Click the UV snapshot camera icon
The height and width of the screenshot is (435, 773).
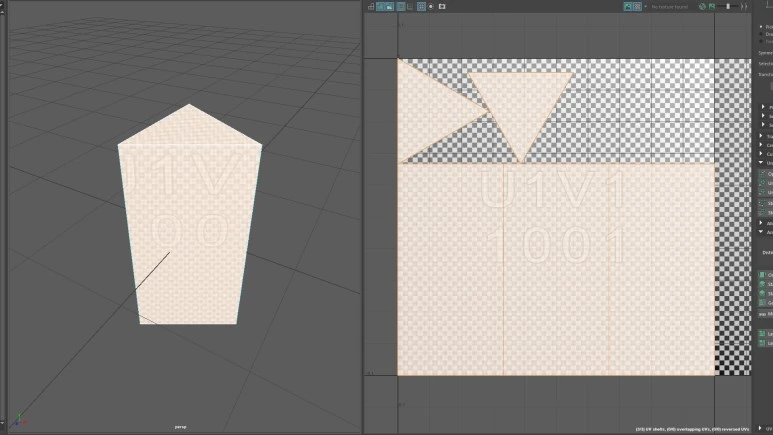[442, 6]
